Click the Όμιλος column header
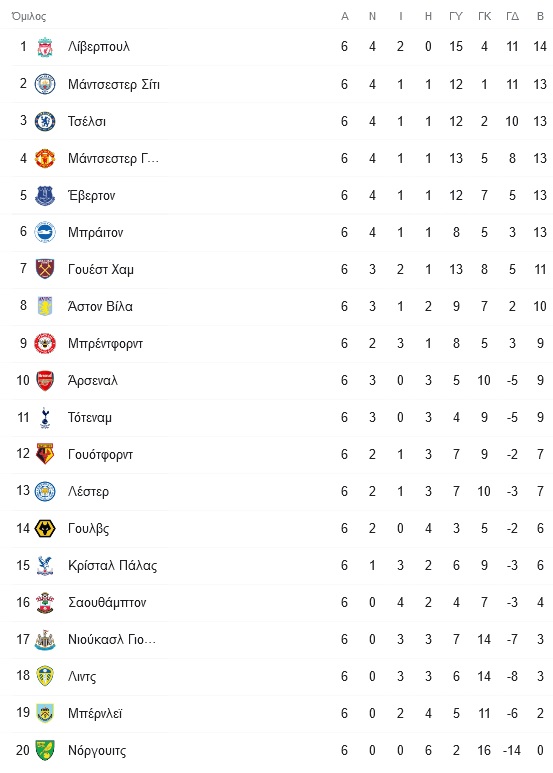 [29, 16]
